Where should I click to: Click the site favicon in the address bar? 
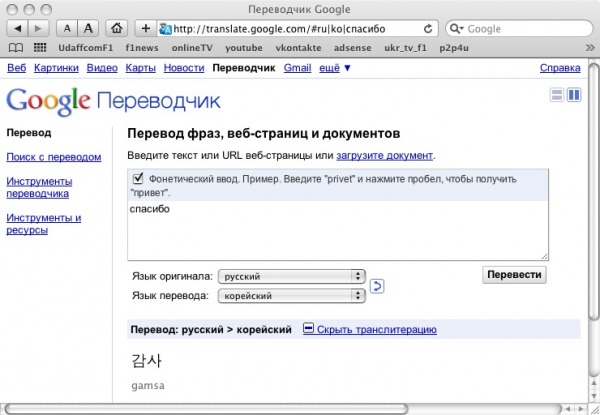tap(165, 29)
